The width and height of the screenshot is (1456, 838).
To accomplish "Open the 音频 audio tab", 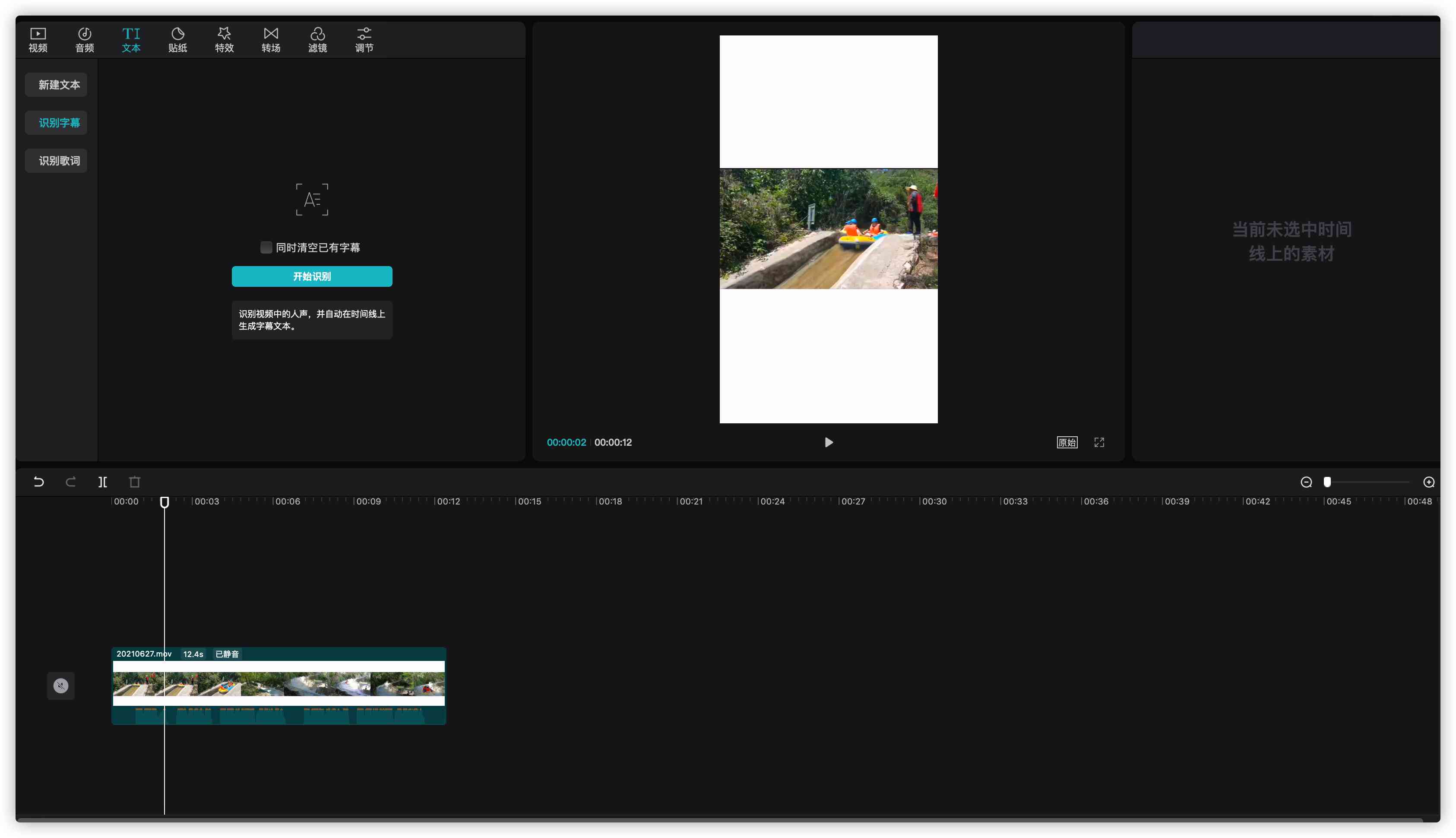I will coord(85,40).
